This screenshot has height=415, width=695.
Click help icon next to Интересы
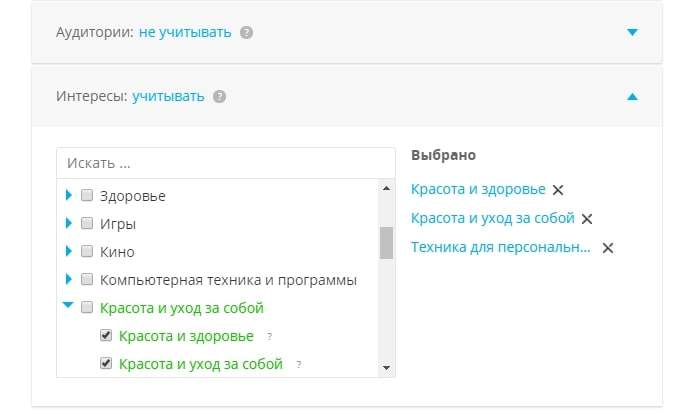click(220, 97)
